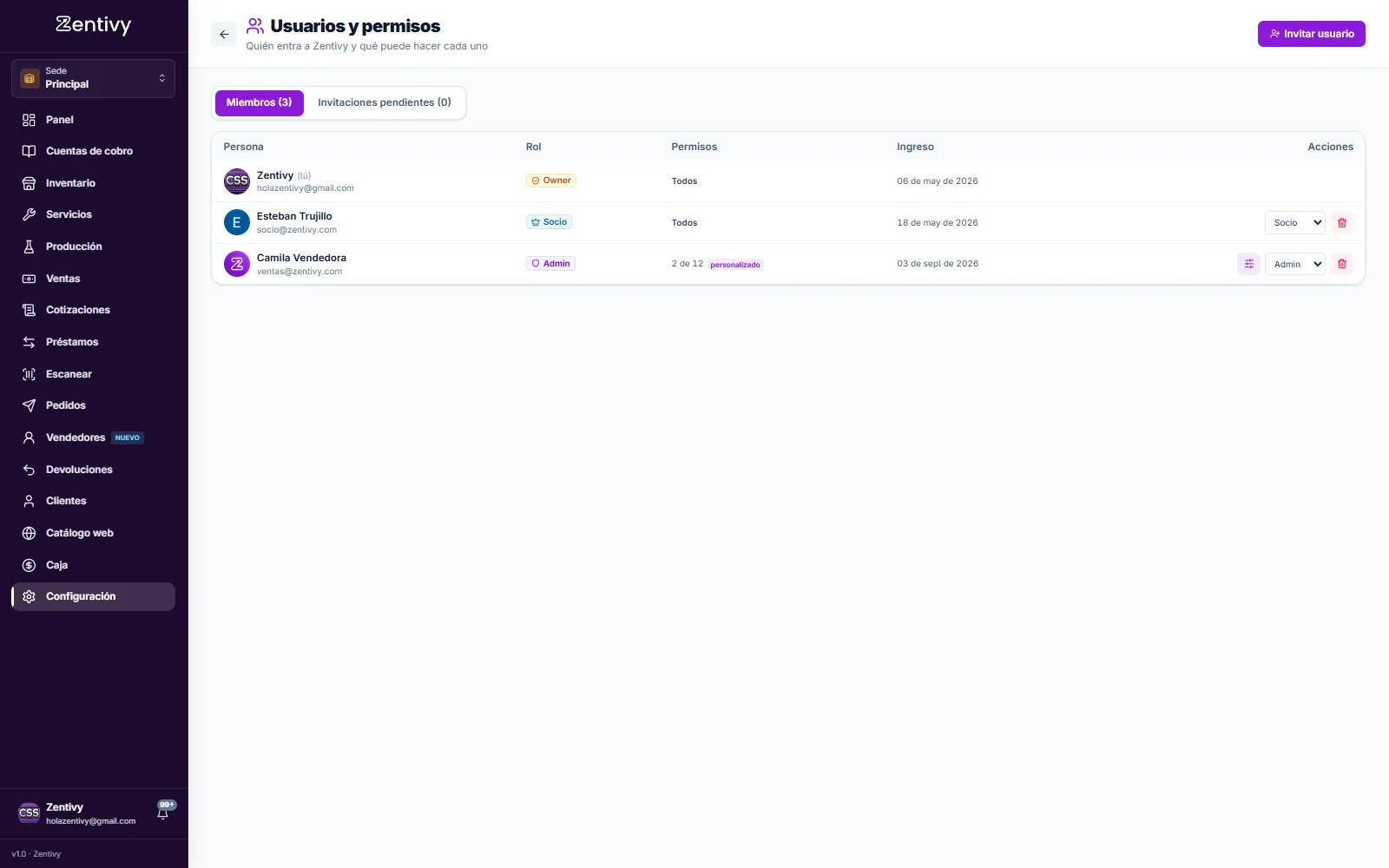Viewport: 1389px width, 868px height.
Task: Open Zentivy account profile in sidebar footer
Action: coord(78,813)
